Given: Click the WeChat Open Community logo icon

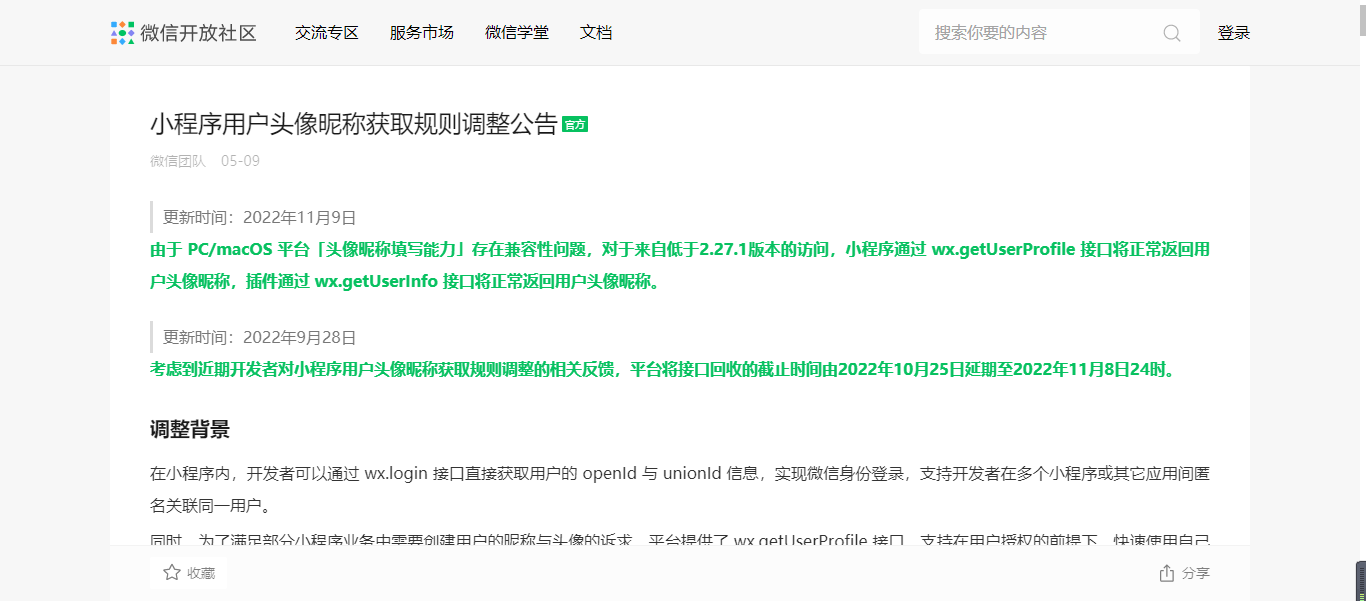Looking at the screenshot, I should pos(122,33).
